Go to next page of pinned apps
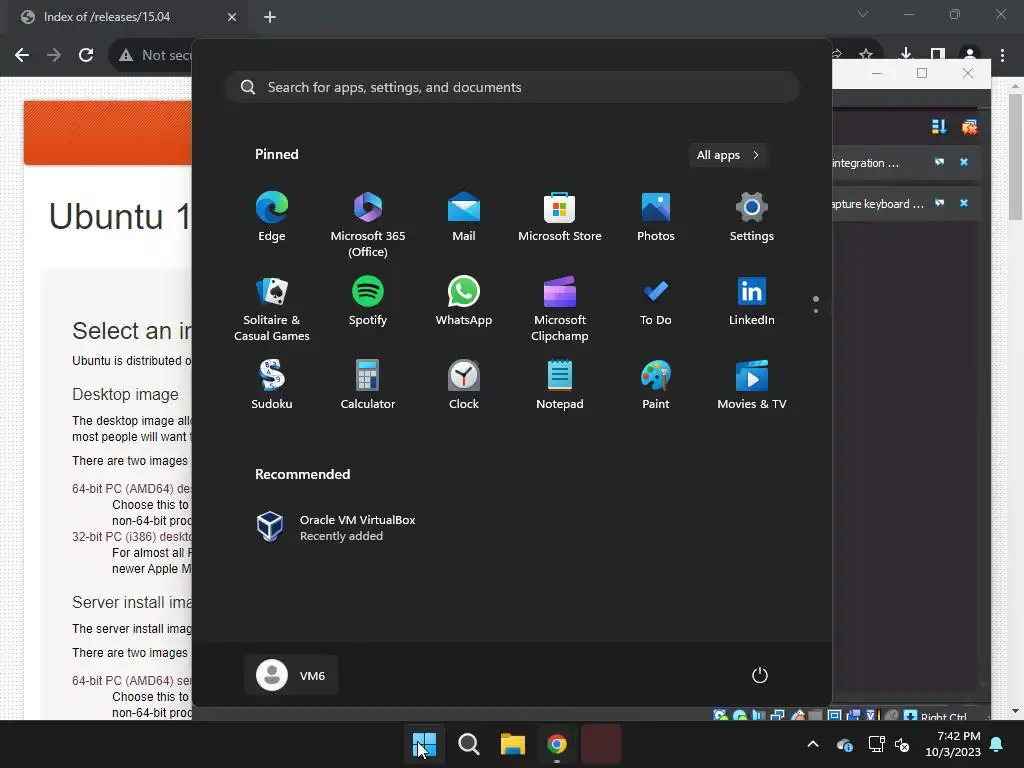This screenshot has height=768, width=1024. (x=816, y=310)
